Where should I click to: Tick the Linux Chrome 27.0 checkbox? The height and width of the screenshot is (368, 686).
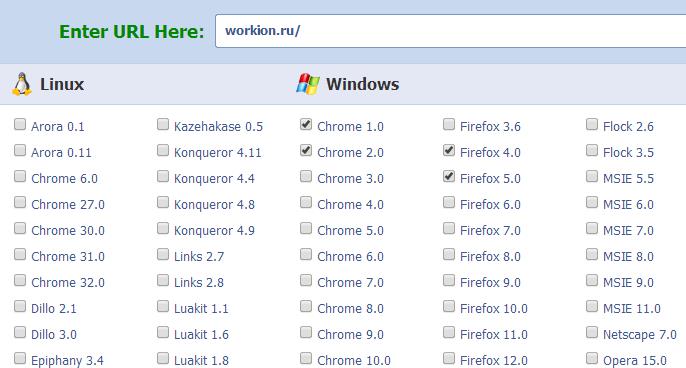tap(20, 202)
